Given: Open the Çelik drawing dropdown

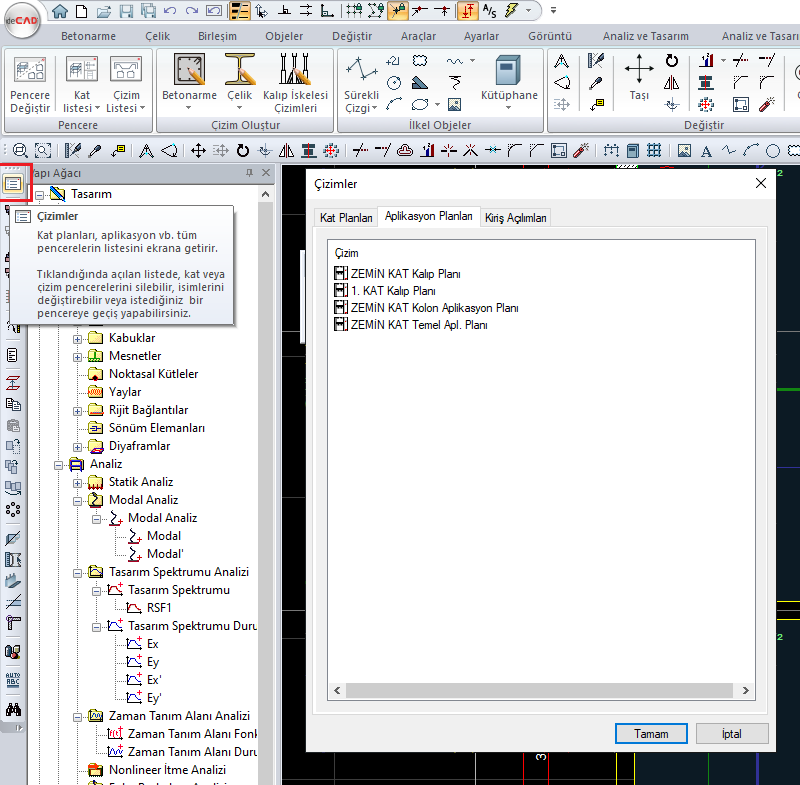Looking at the screenshot, I should (x=239, y=83).
